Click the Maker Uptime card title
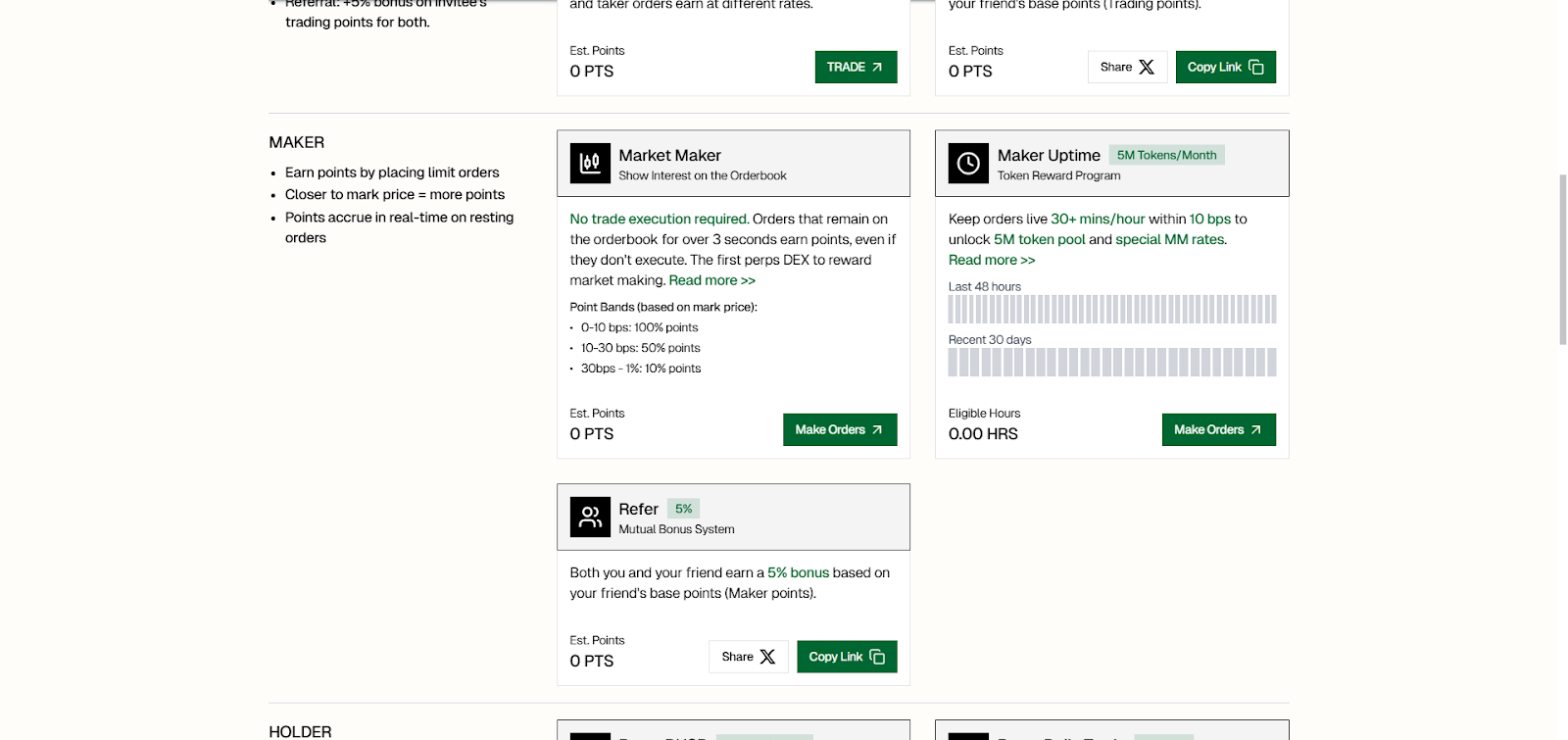Image resolution: width=1568 pixels, height=740 pixels. 1049,155
